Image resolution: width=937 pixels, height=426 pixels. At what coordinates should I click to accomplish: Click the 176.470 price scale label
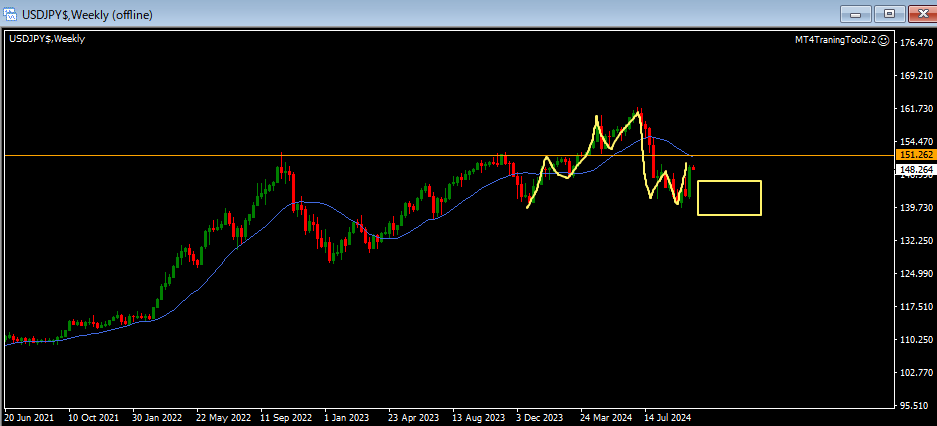915,43
